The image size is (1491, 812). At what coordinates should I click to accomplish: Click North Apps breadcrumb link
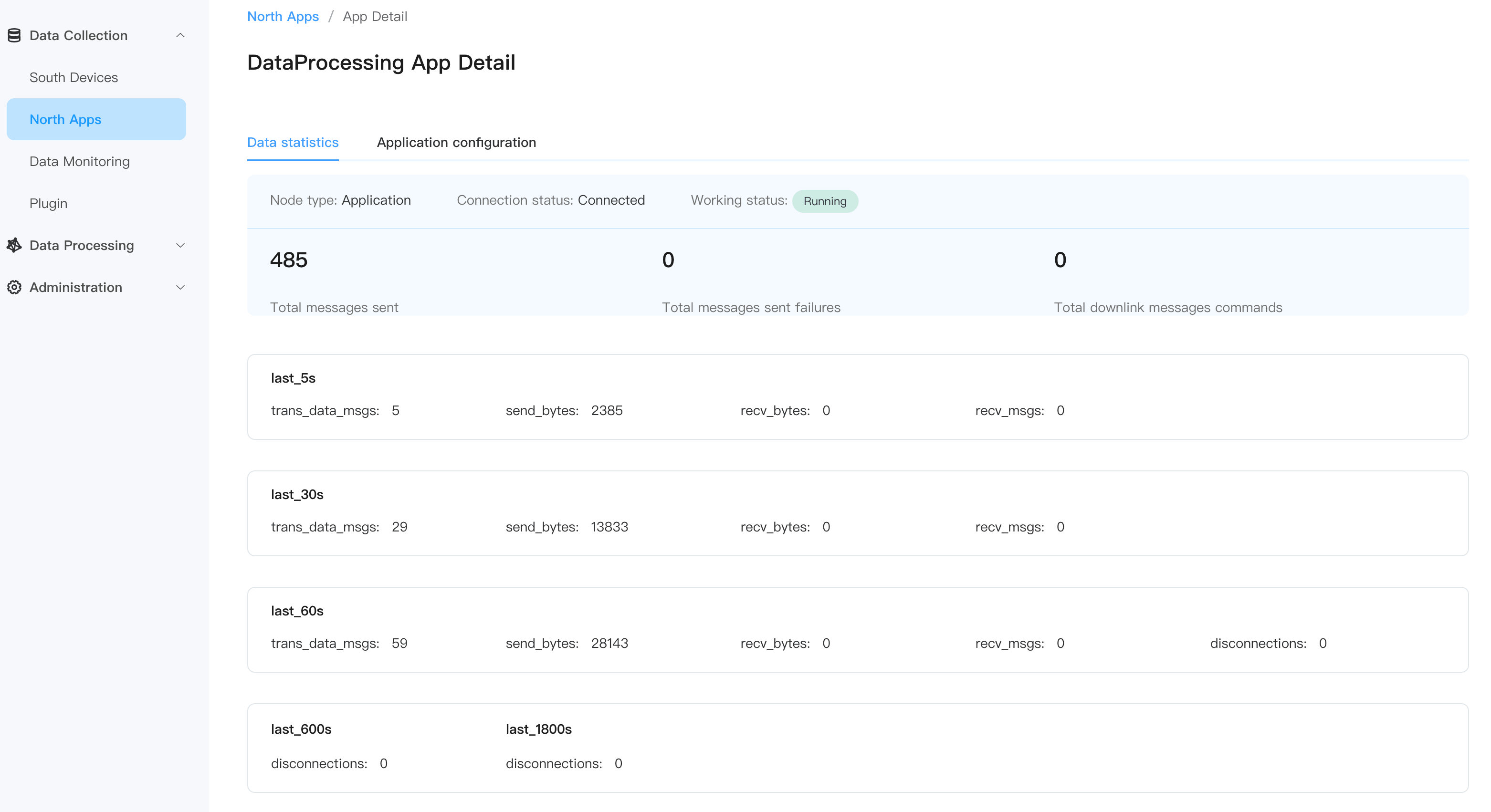pos(283,16)
